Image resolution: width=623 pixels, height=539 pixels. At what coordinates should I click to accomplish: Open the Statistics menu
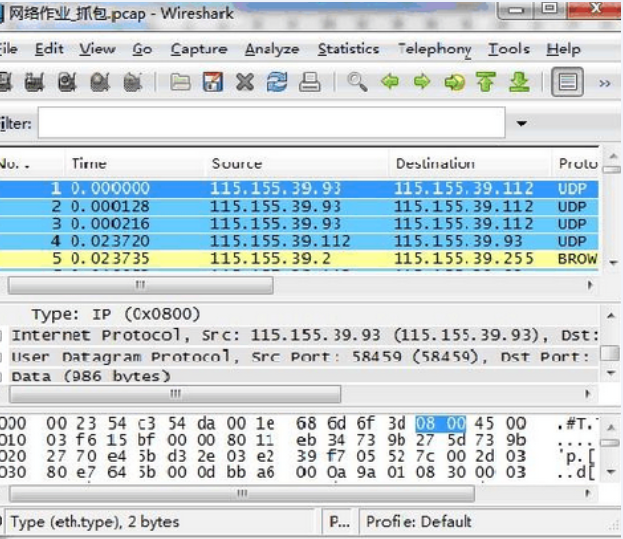point(348,49)
